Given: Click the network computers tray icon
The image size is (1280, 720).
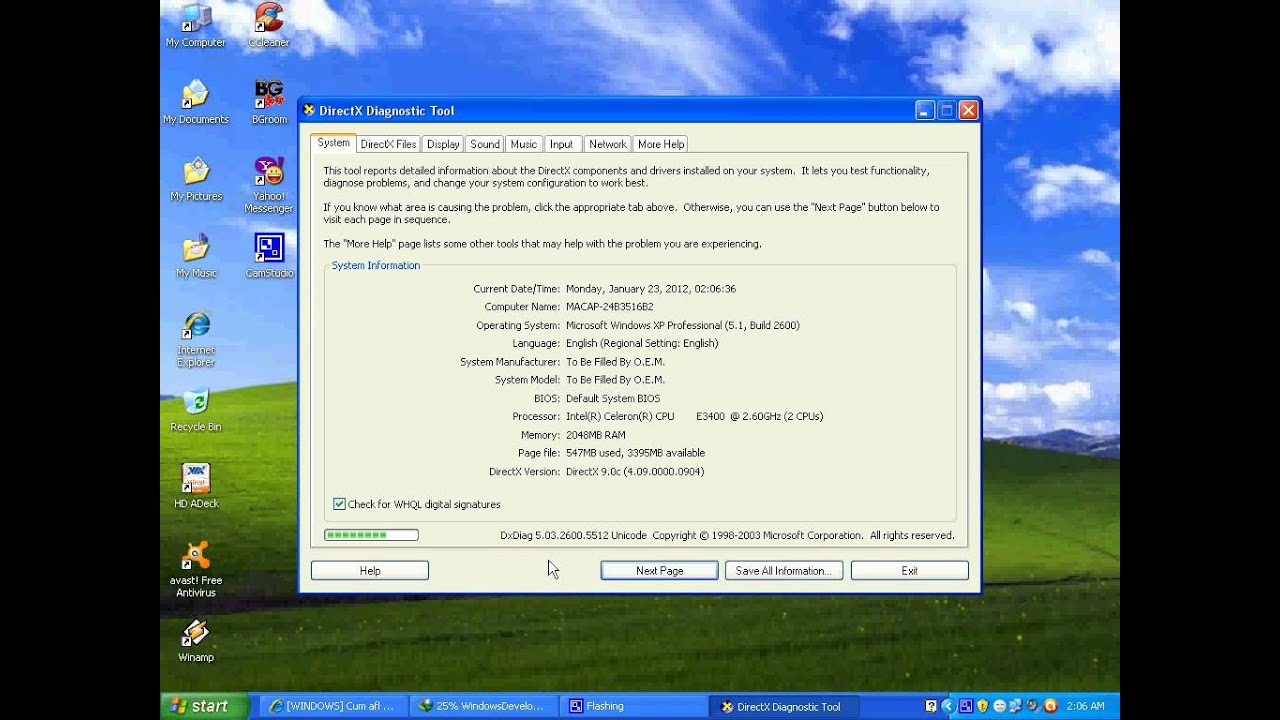Looking at the screenshot, I should point(1016,706).
